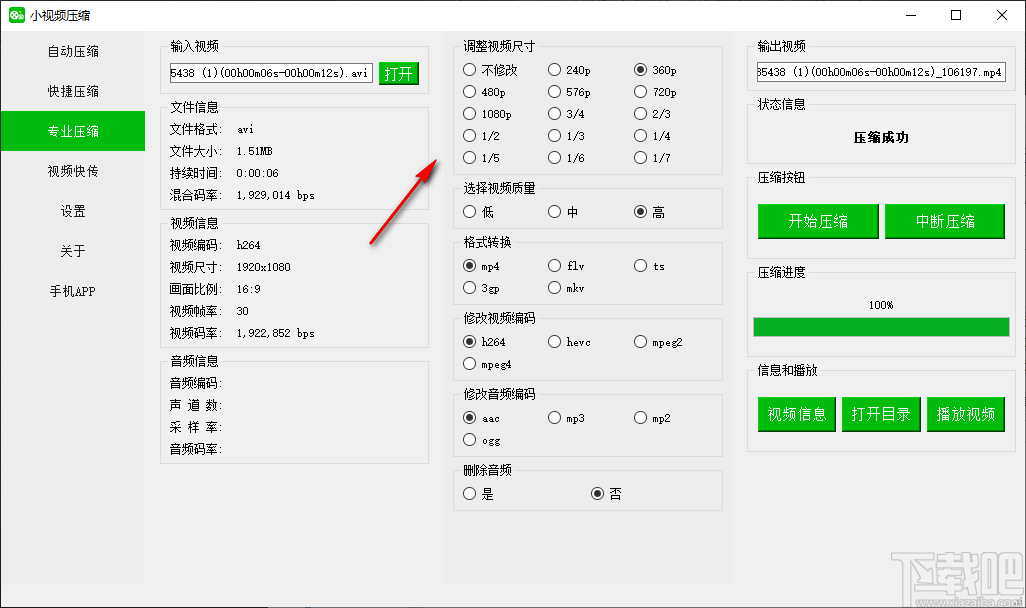Click 手机APP in the sidebar

coord(72,291)
